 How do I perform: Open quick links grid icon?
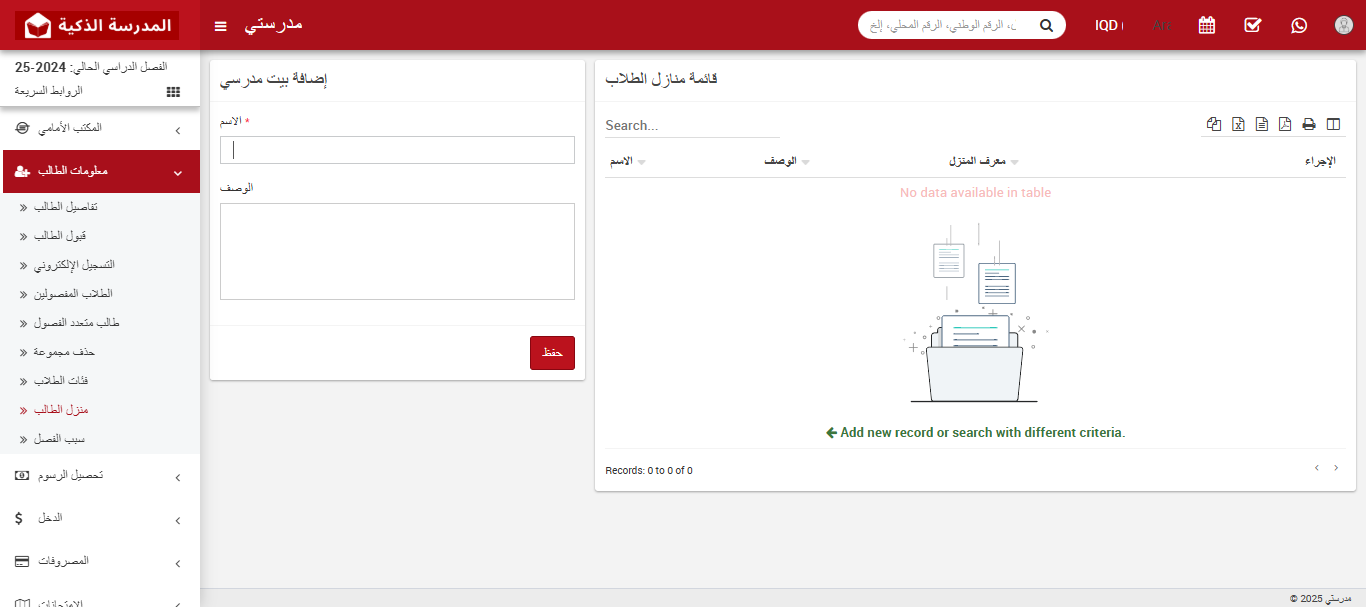172,91
